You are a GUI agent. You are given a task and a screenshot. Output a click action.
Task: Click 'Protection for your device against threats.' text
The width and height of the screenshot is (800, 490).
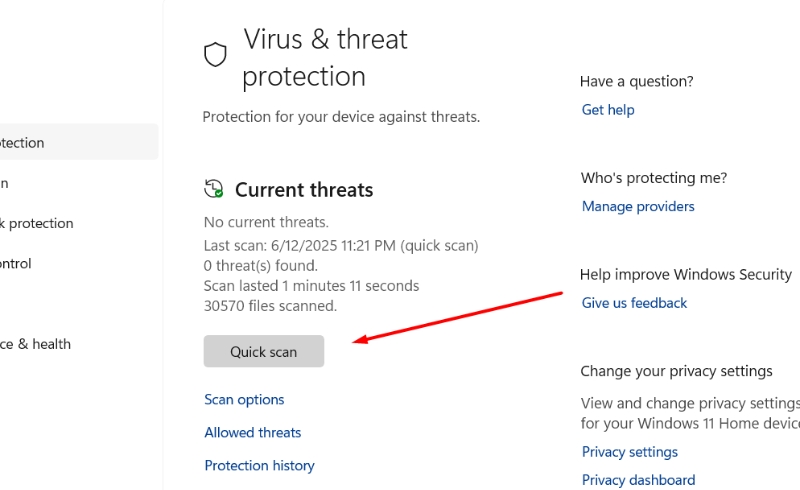[341, 117]
